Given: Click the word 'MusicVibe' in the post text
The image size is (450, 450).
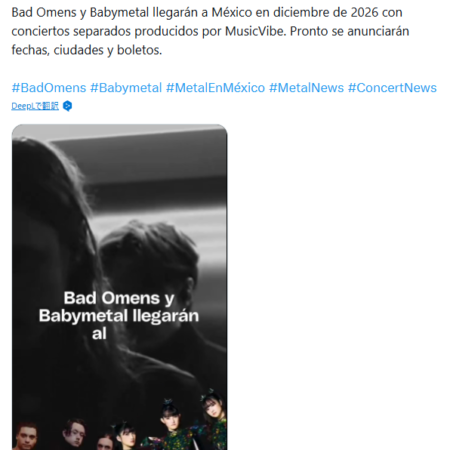Looking at the screenshot, I should coord(255,31).
